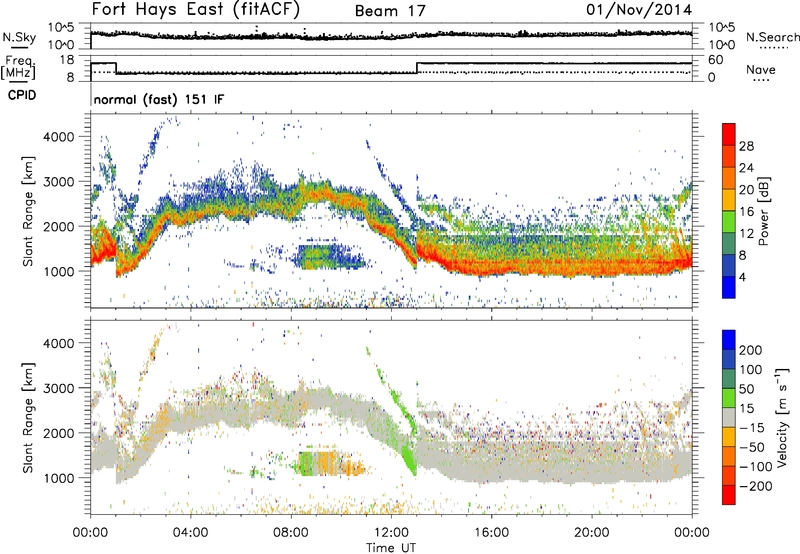Click the 'Freq. [MHz]' label
This screenshot has height=554, width=800.
18,67
